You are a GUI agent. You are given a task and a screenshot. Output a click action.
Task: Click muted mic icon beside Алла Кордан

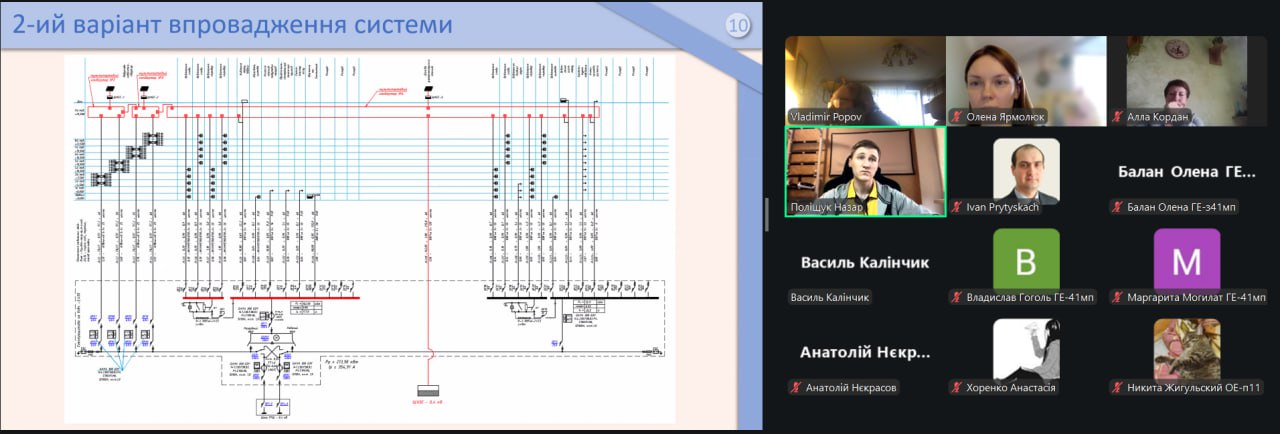coord(1118,117)
